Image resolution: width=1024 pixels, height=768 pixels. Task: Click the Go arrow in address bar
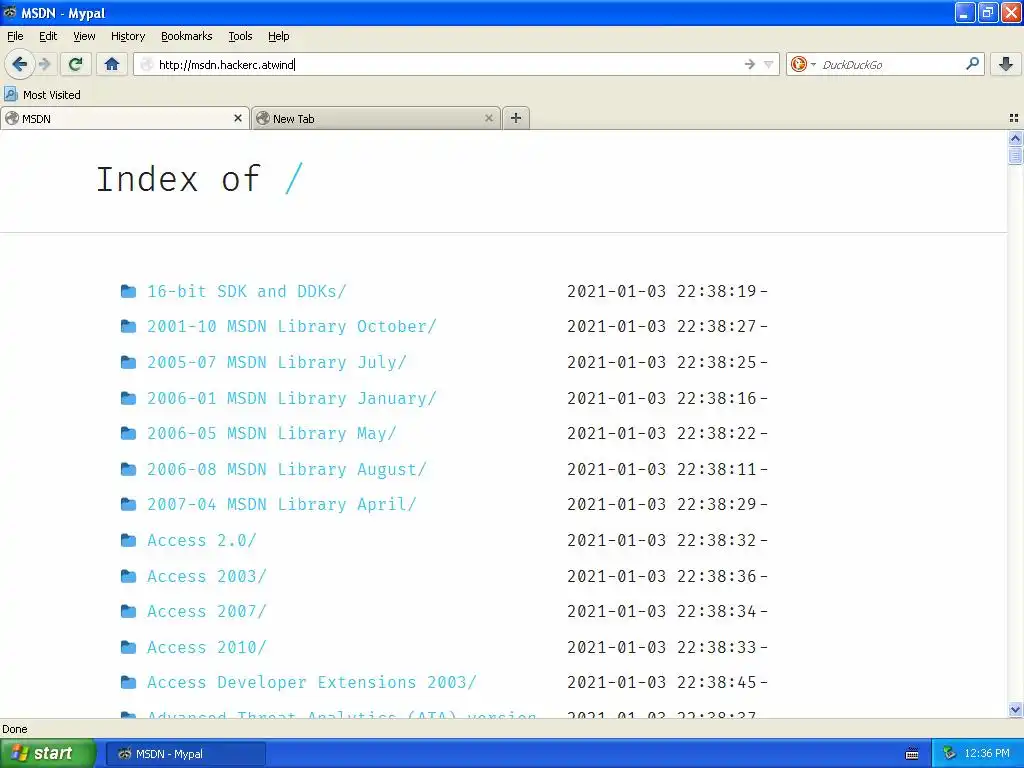pyautogui.click(x=750, y=64)
